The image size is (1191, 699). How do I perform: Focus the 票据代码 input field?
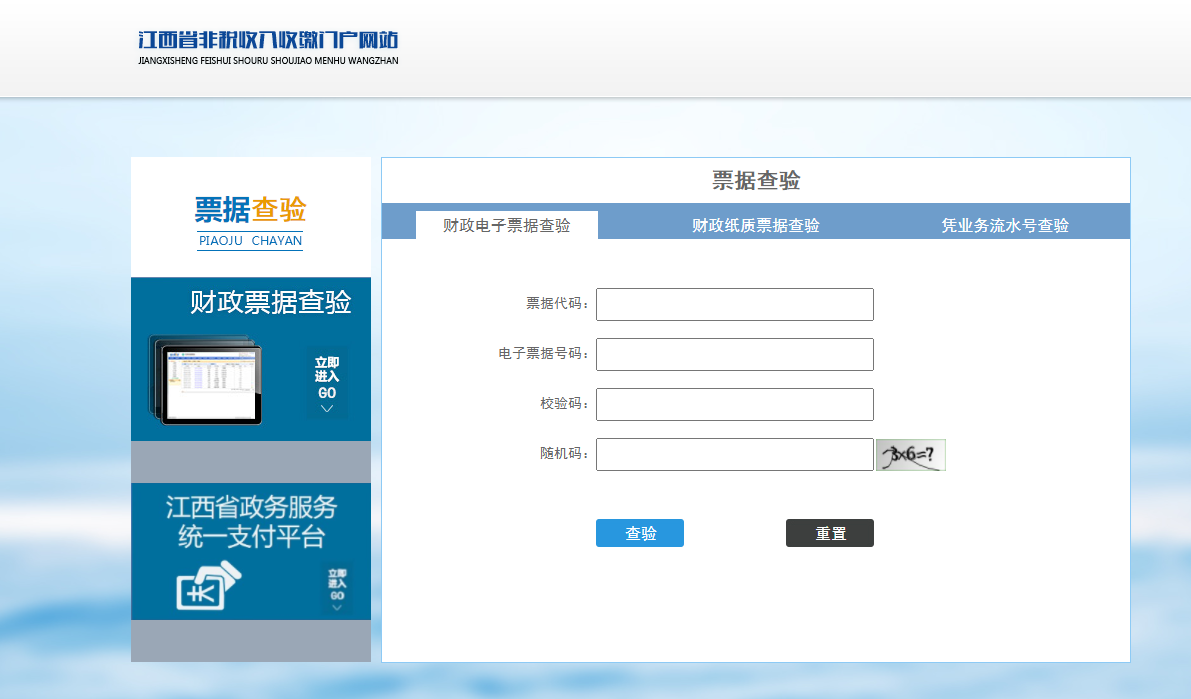pos(735,305)
